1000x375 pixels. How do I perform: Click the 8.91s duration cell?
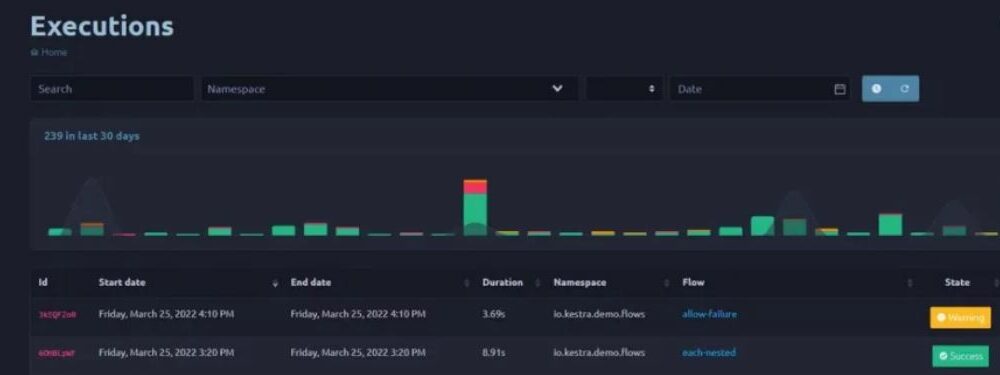[494, 353]
